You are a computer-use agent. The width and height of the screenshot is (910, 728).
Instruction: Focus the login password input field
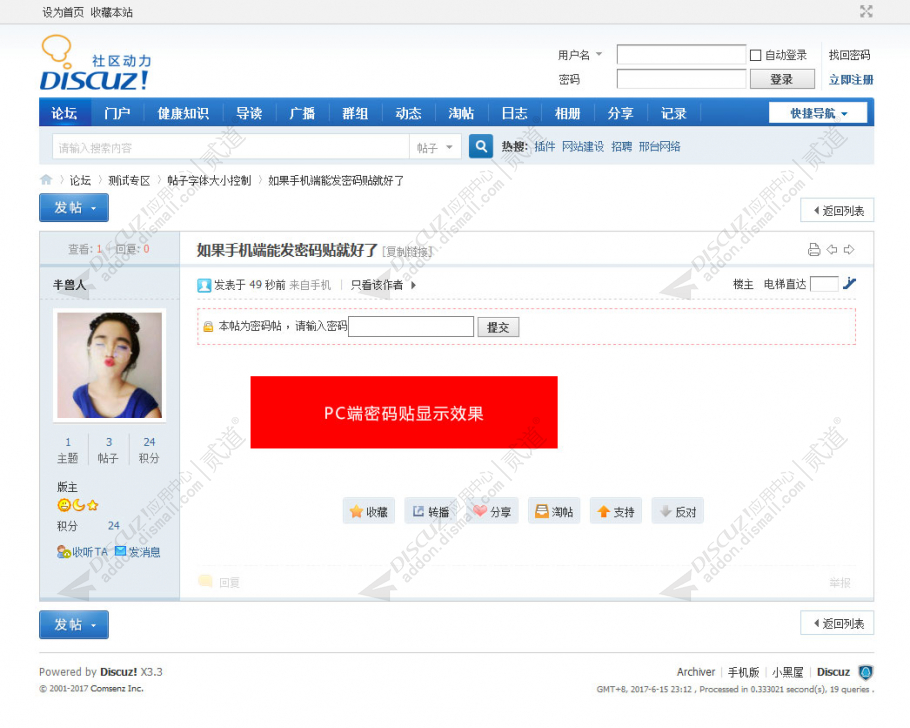[681, 79]
